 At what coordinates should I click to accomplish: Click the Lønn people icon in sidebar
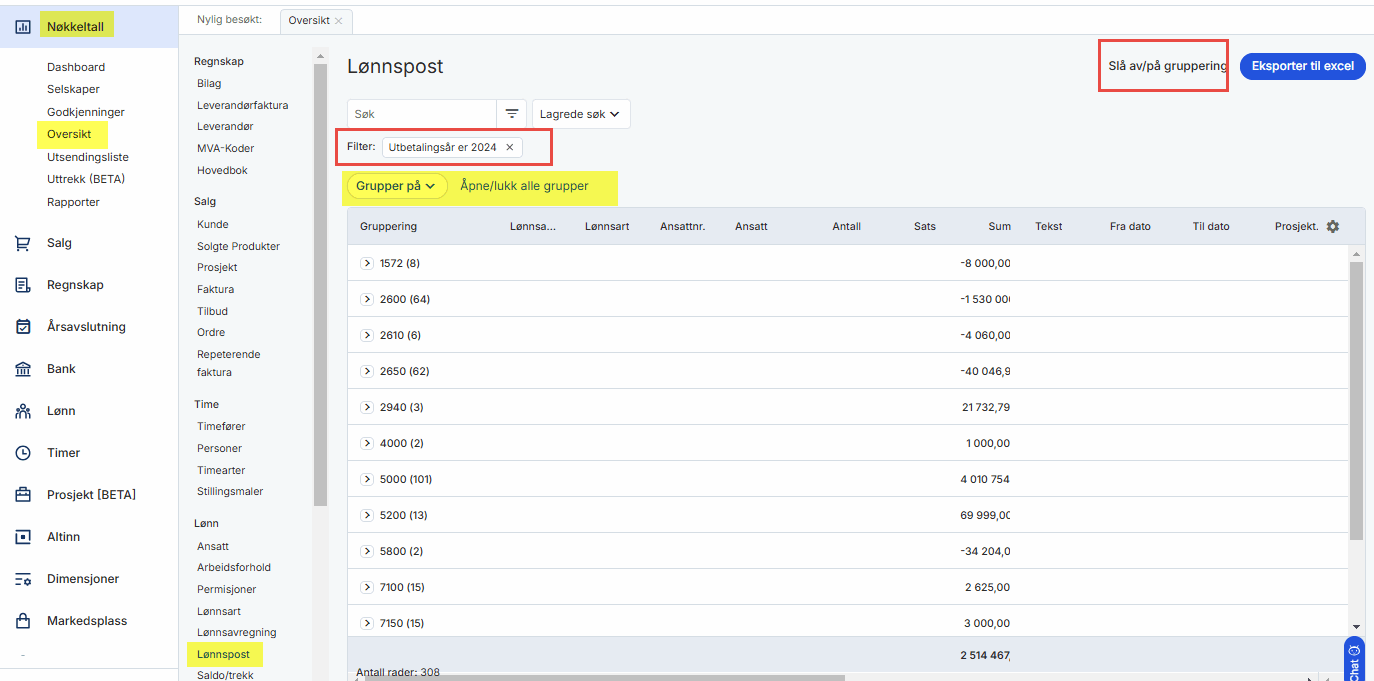(x=23, y=411)
